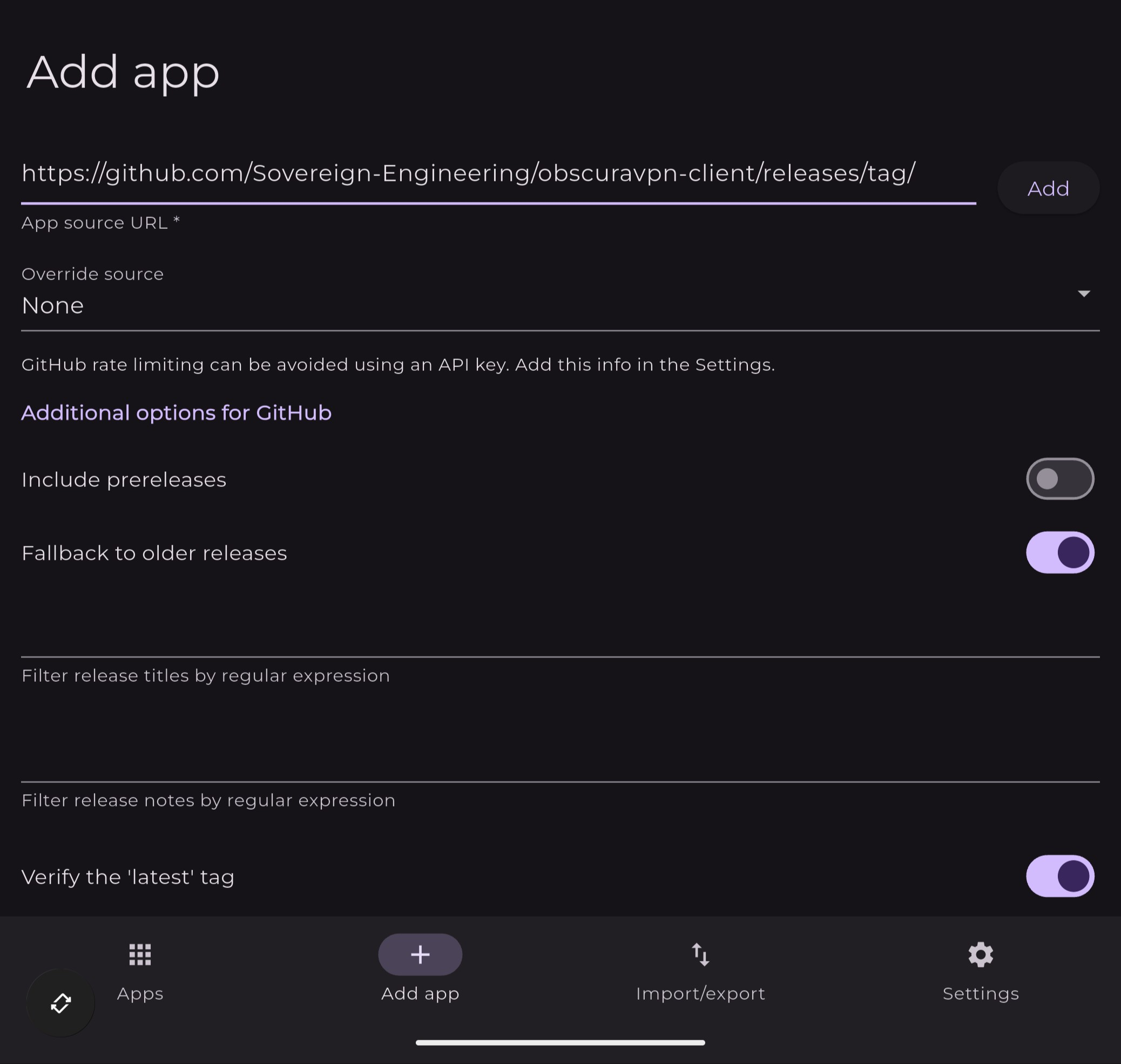Screen dimensions: 1121x1064
Task: Click the 'Filter release notes by regular expression' caption
Action: pyautogui.click(x=209, y=800)
